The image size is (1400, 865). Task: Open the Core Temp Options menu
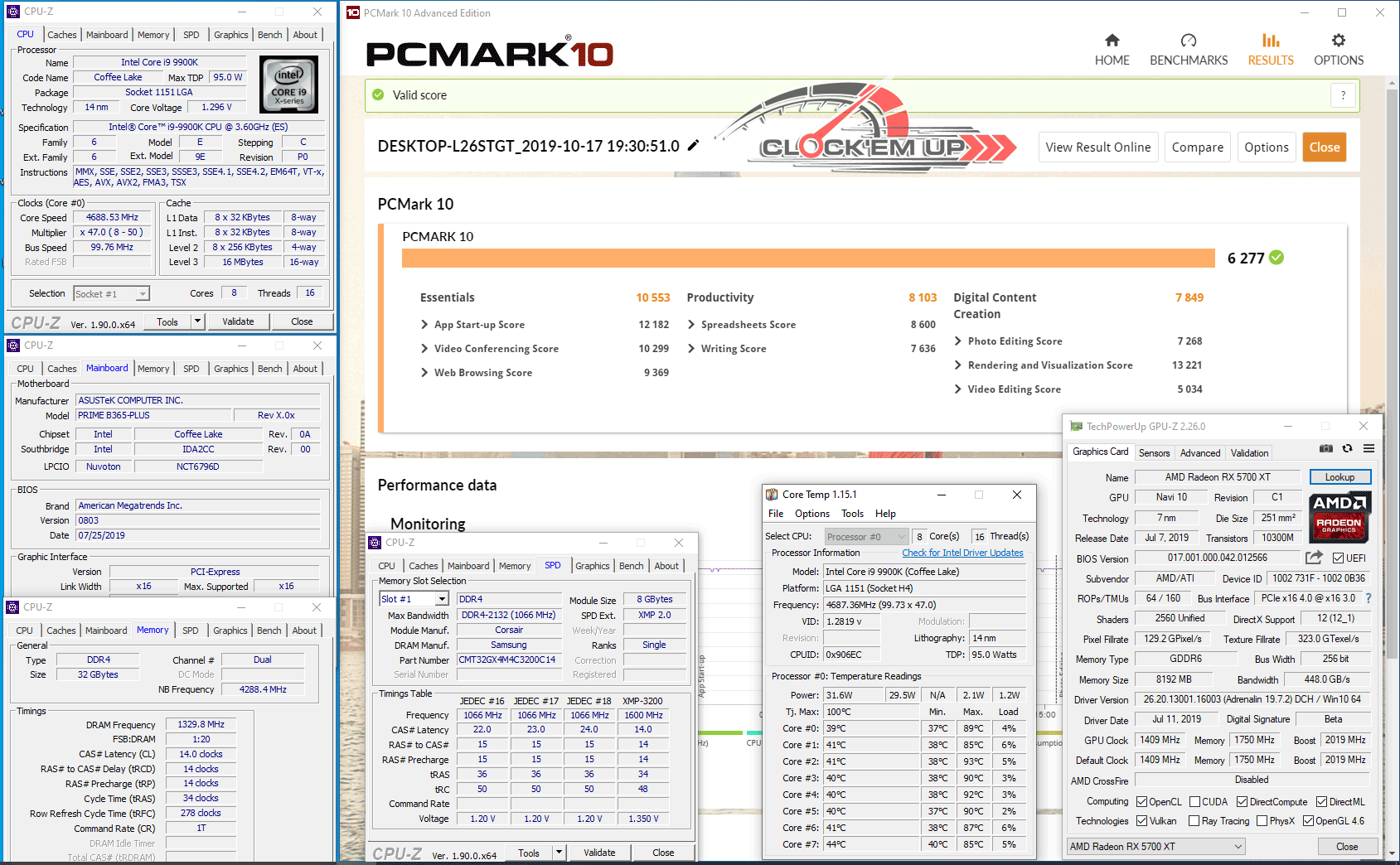click(x=811, y=514)
